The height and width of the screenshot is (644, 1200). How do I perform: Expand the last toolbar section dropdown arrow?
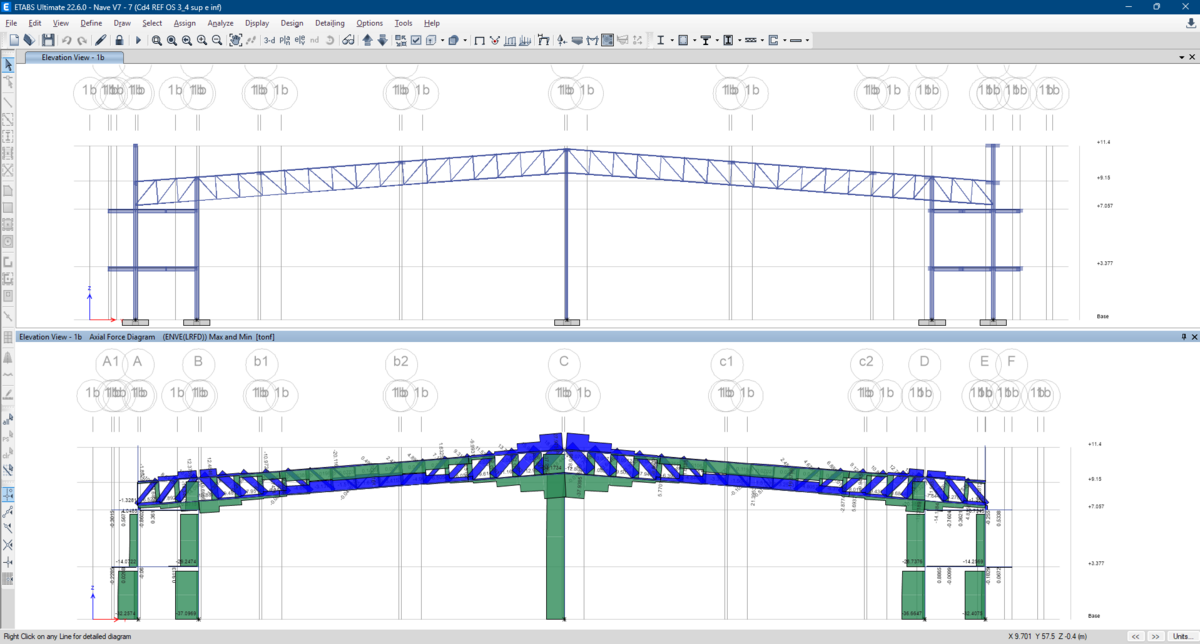[807, 41]
